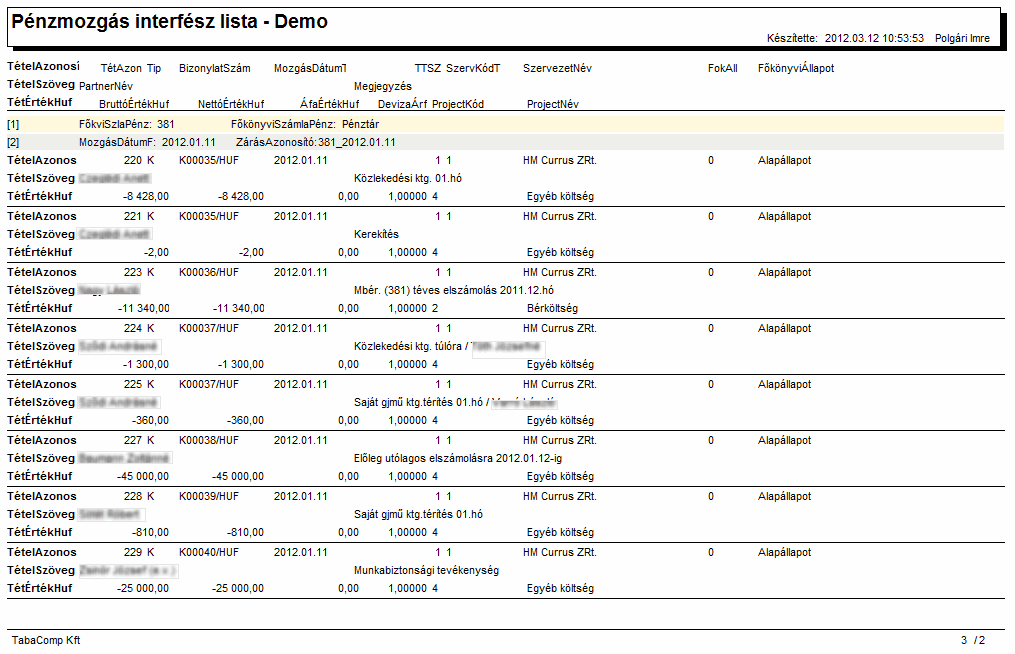Click document number K00039/HUF
Viewport: 1015px width, 654px height.
pos(208,497)
